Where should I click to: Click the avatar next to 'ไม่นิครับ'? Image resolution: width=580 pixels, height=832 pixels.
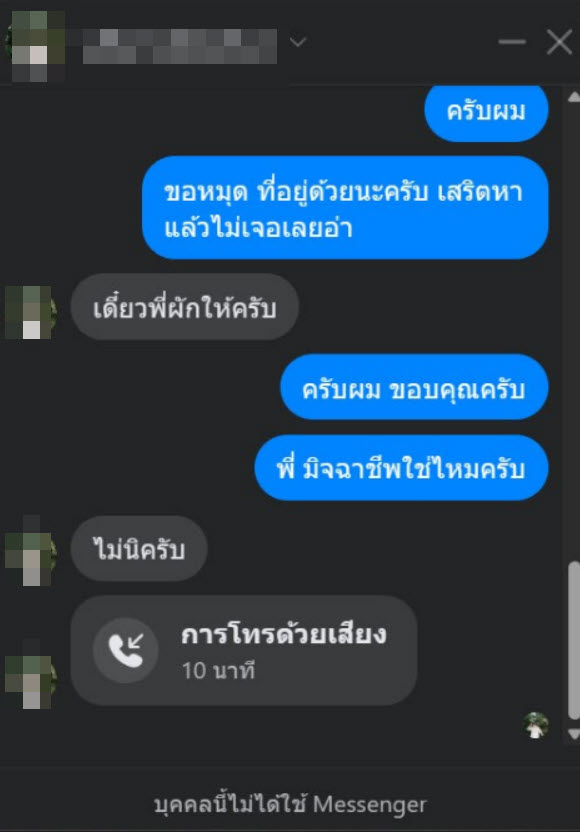click(x=31, y=552)
